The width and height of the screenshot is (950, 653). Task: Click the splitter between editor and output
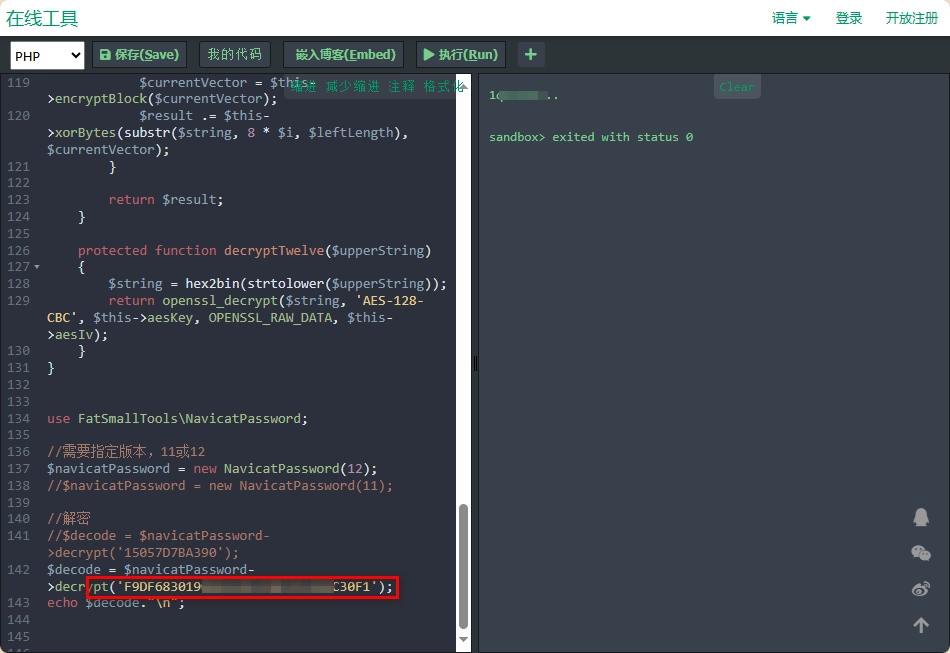[x=475, y=364]
